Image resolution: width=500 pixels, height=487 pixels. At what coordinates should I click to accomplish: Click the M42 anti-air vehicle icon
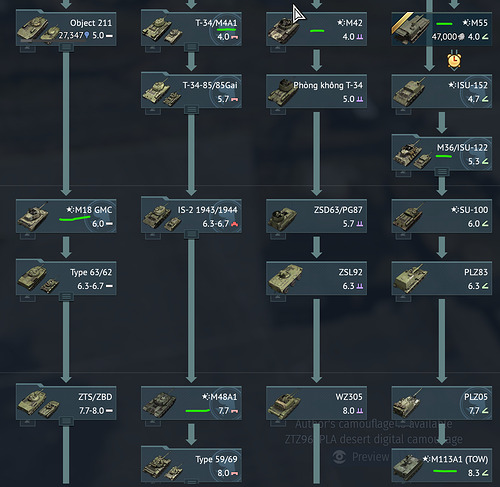(x=284, y=29)
